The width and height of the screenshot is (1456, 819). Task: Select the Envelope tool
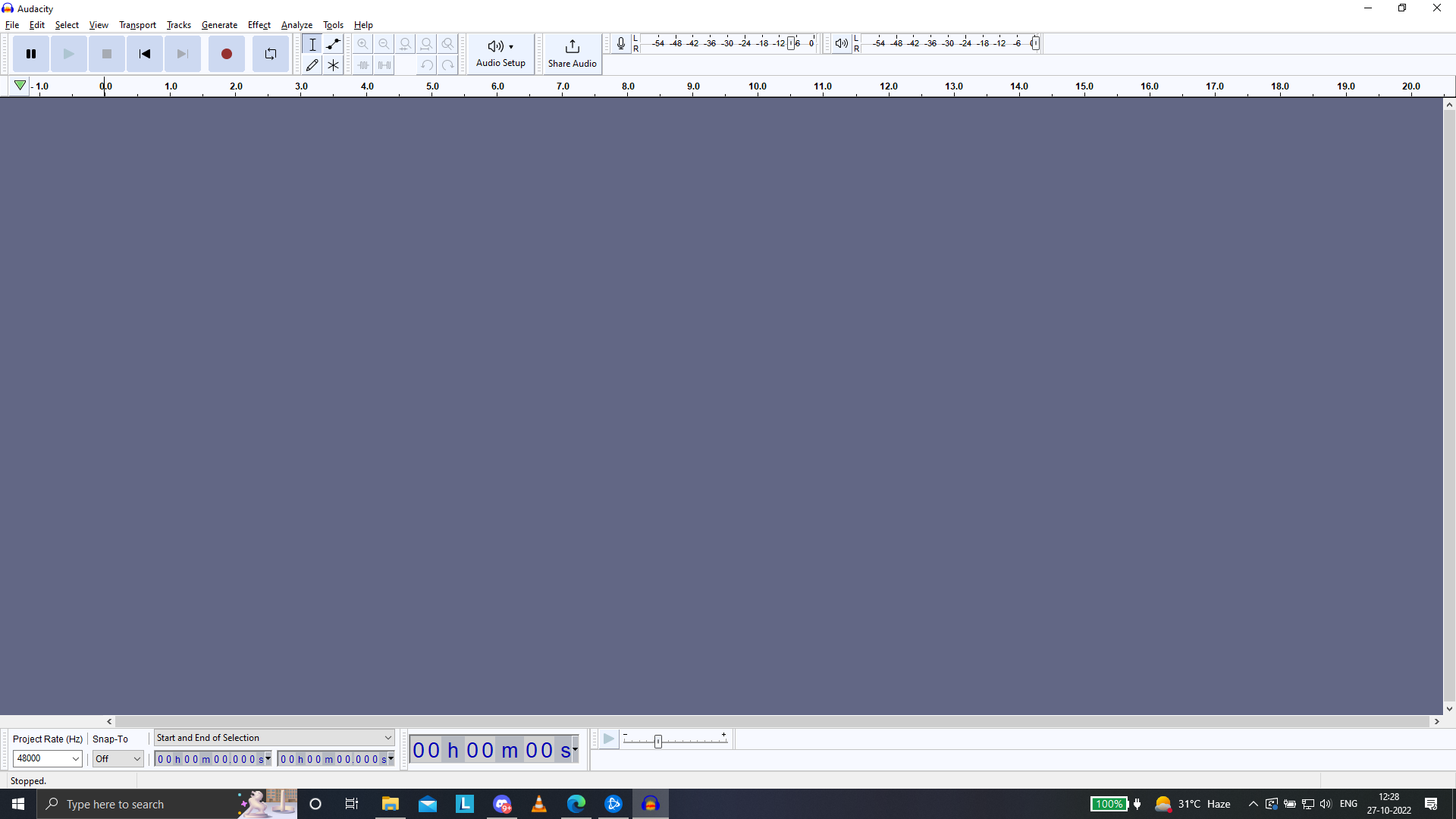pyautogui.click(x=333, y=44)
